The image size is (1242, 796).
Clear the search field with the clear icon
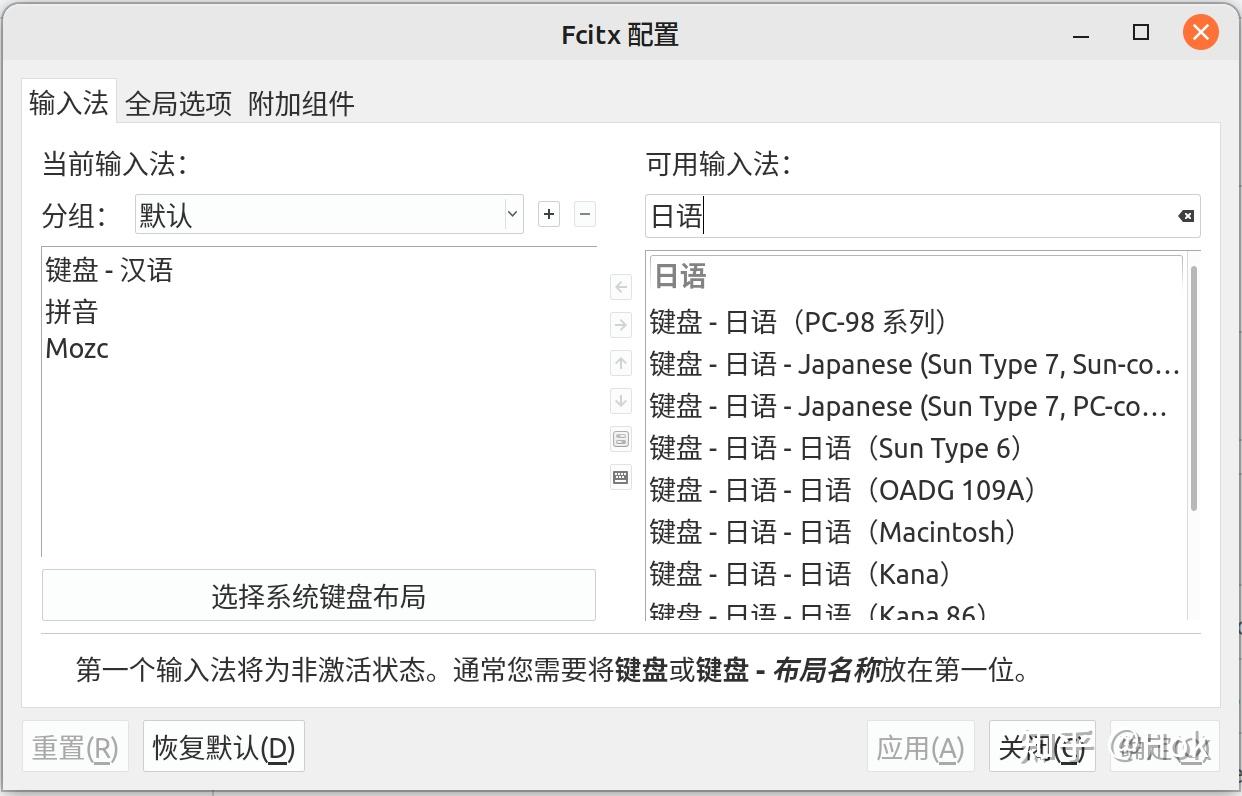point(1186,216)
